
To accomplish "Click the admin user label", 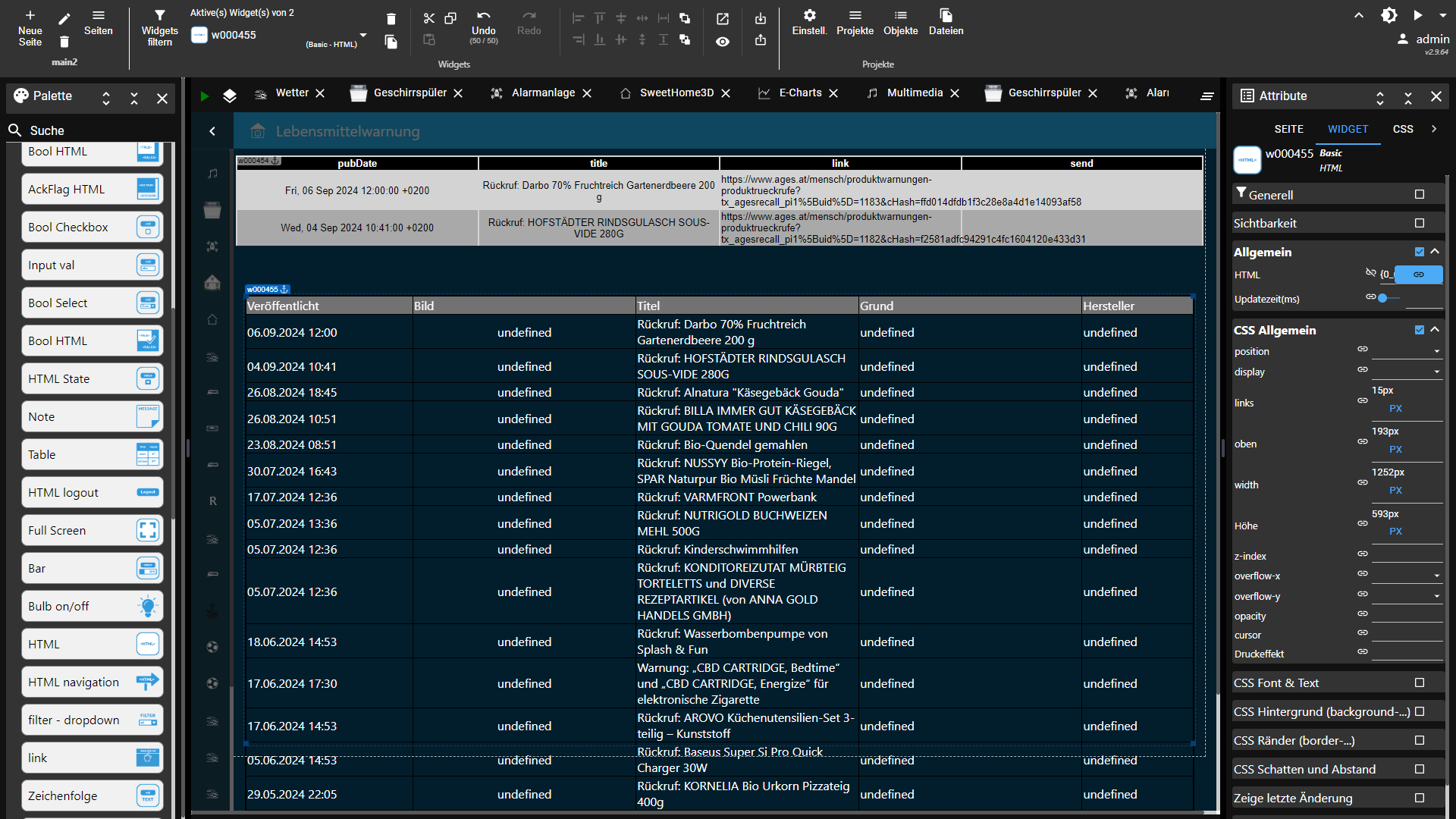I will [1432, 39].
